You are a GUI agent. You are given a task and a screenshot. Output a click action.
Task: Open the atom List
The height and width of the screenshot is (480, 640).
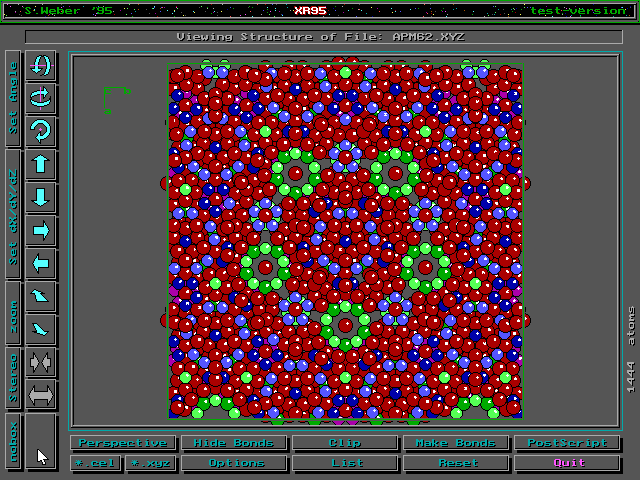345,463
